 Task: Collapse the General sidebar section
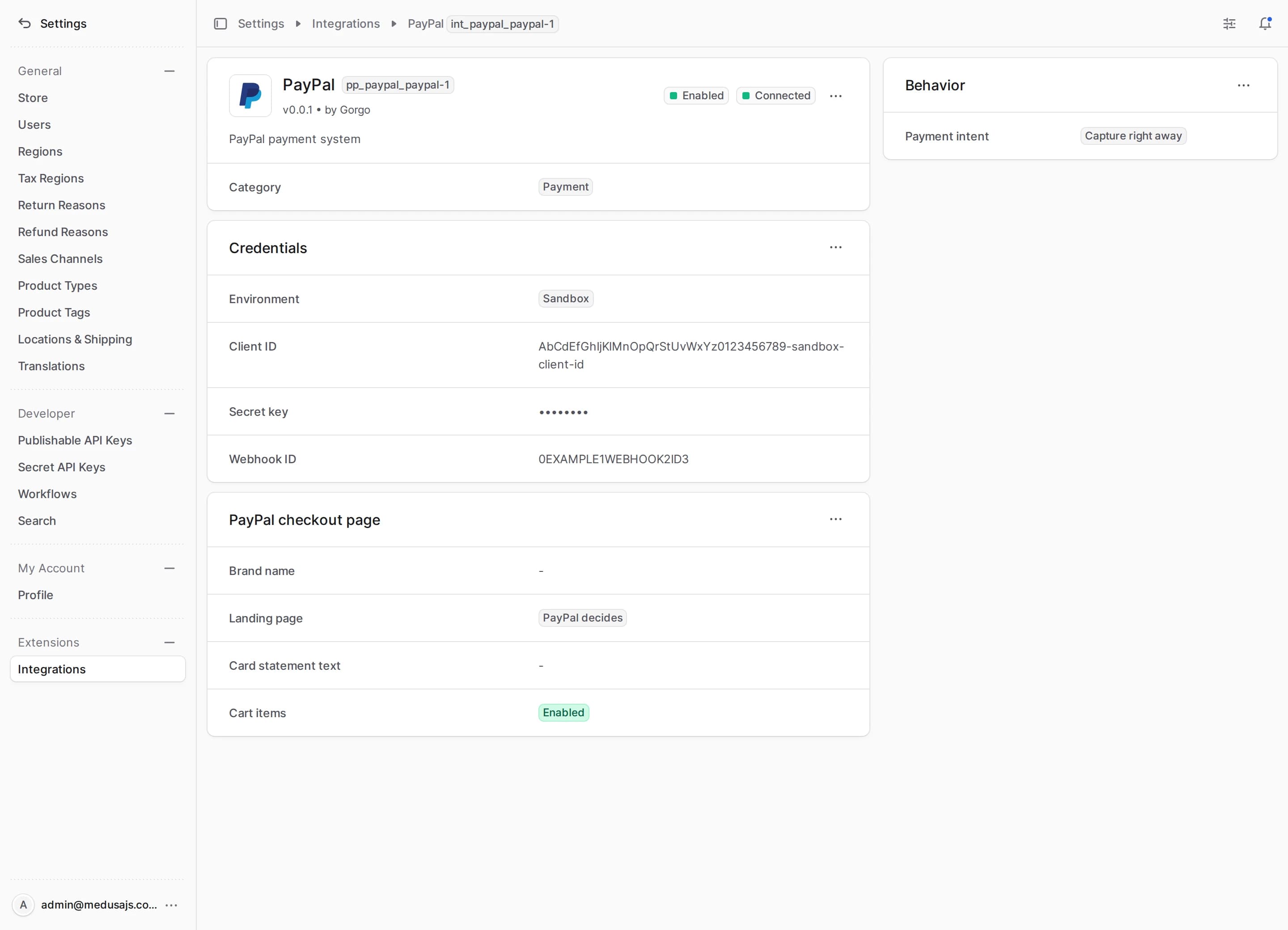(169, 72)
